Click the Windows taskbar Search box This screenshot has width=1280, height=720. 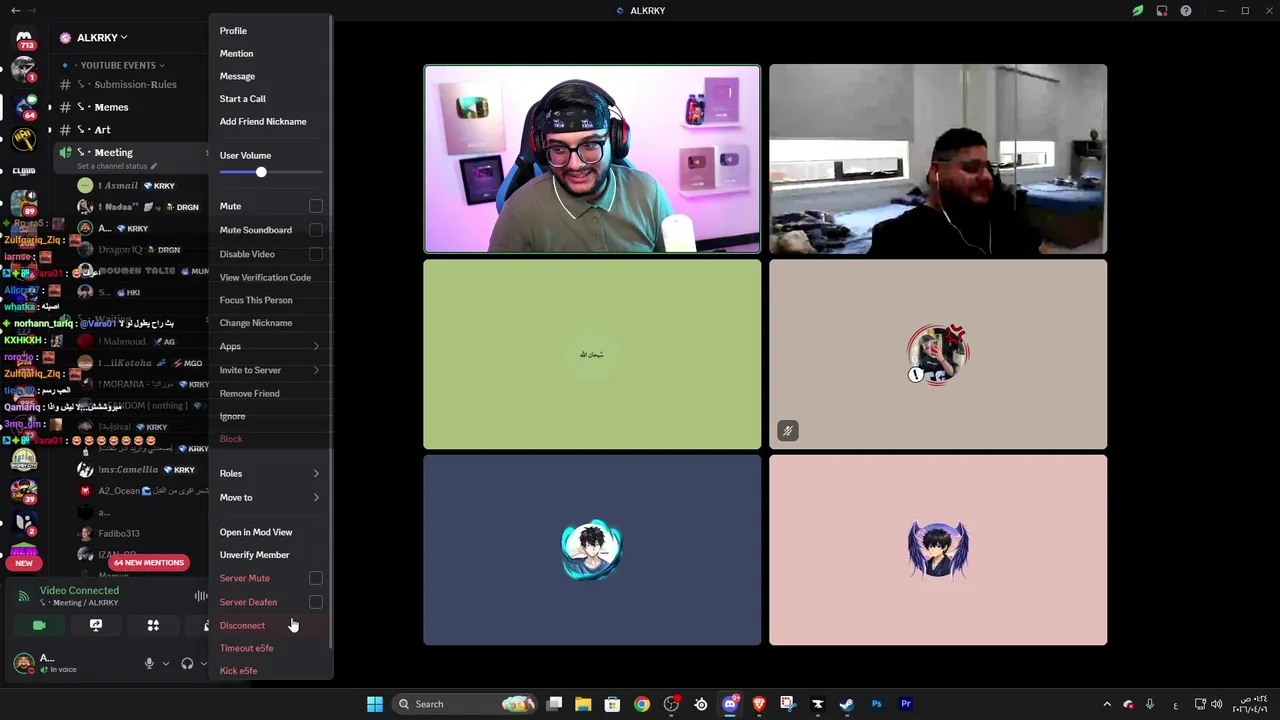(x=465, y=704)
